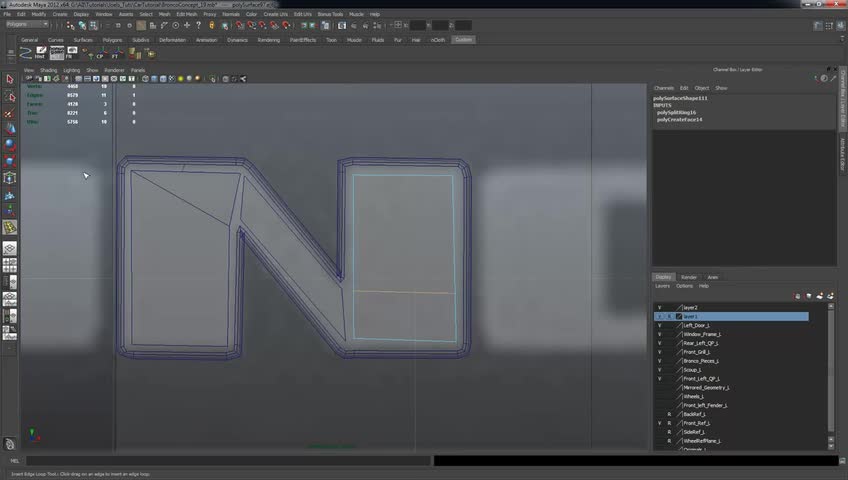Click Options in the layer editor
This screenshot has height=480, width=848.
click(x=684, y=286)
